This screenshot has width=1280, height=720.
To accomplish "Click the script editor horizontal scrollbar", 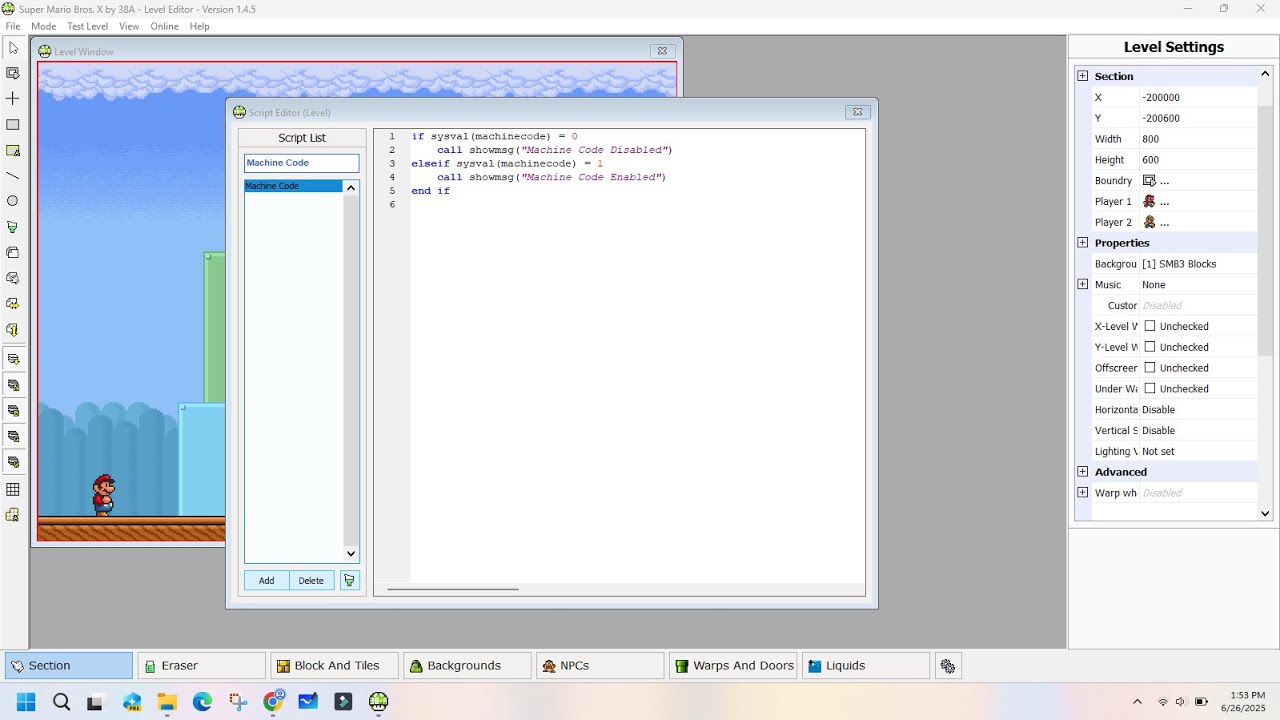I will click(453, 589).
